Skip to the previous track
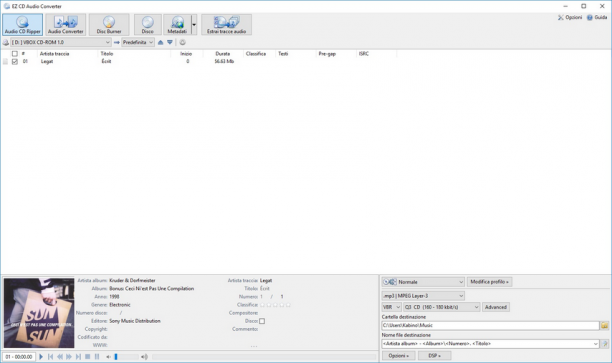Screen dimensions: 612x363 (x=50, y=356)
